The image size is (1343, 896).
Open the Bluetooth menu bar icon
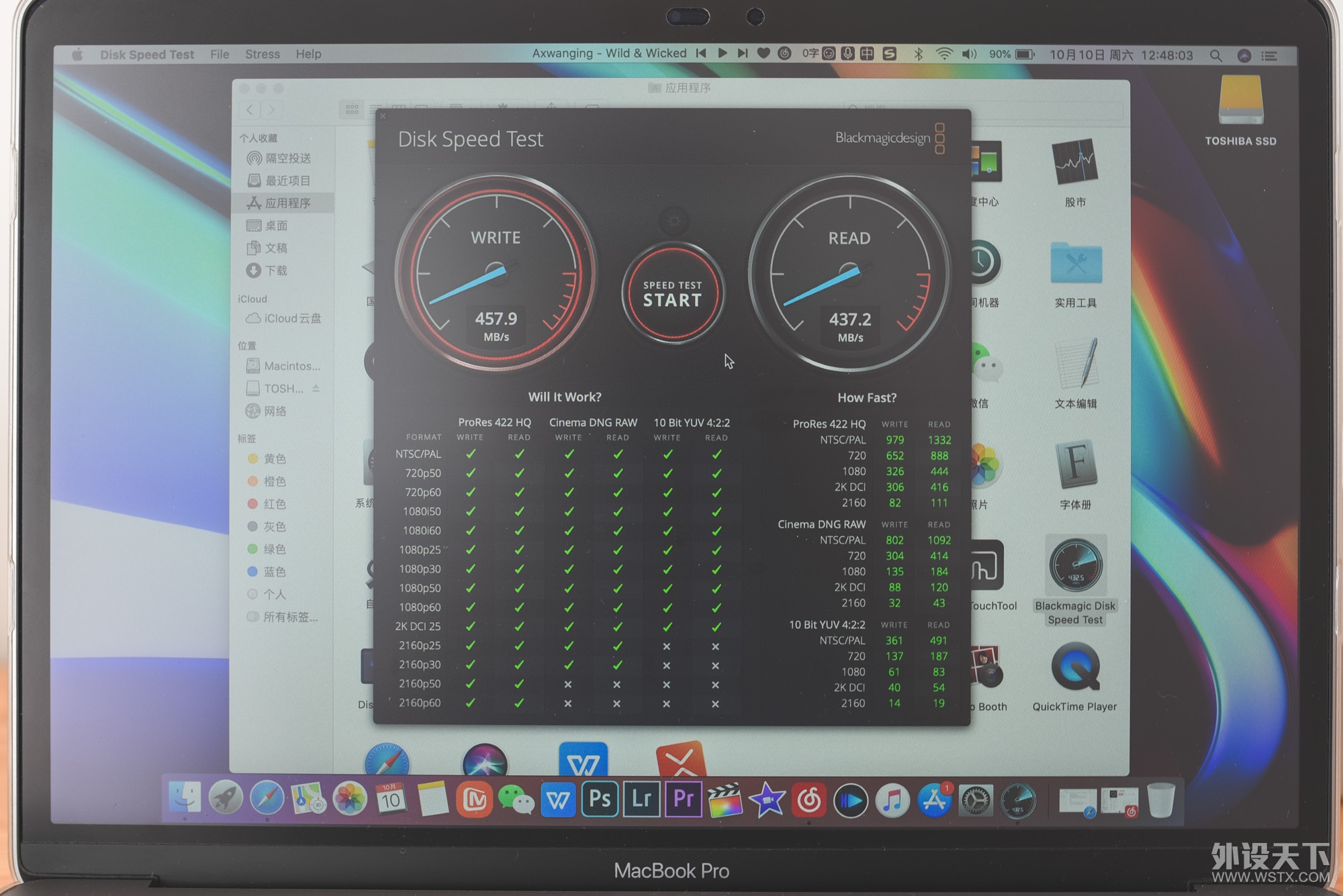click(919, 54)
